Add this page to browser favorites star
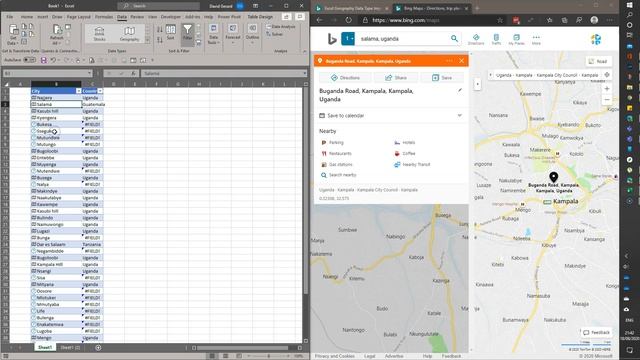The height and width of the screenshot is (360, 640). point(500,20)
